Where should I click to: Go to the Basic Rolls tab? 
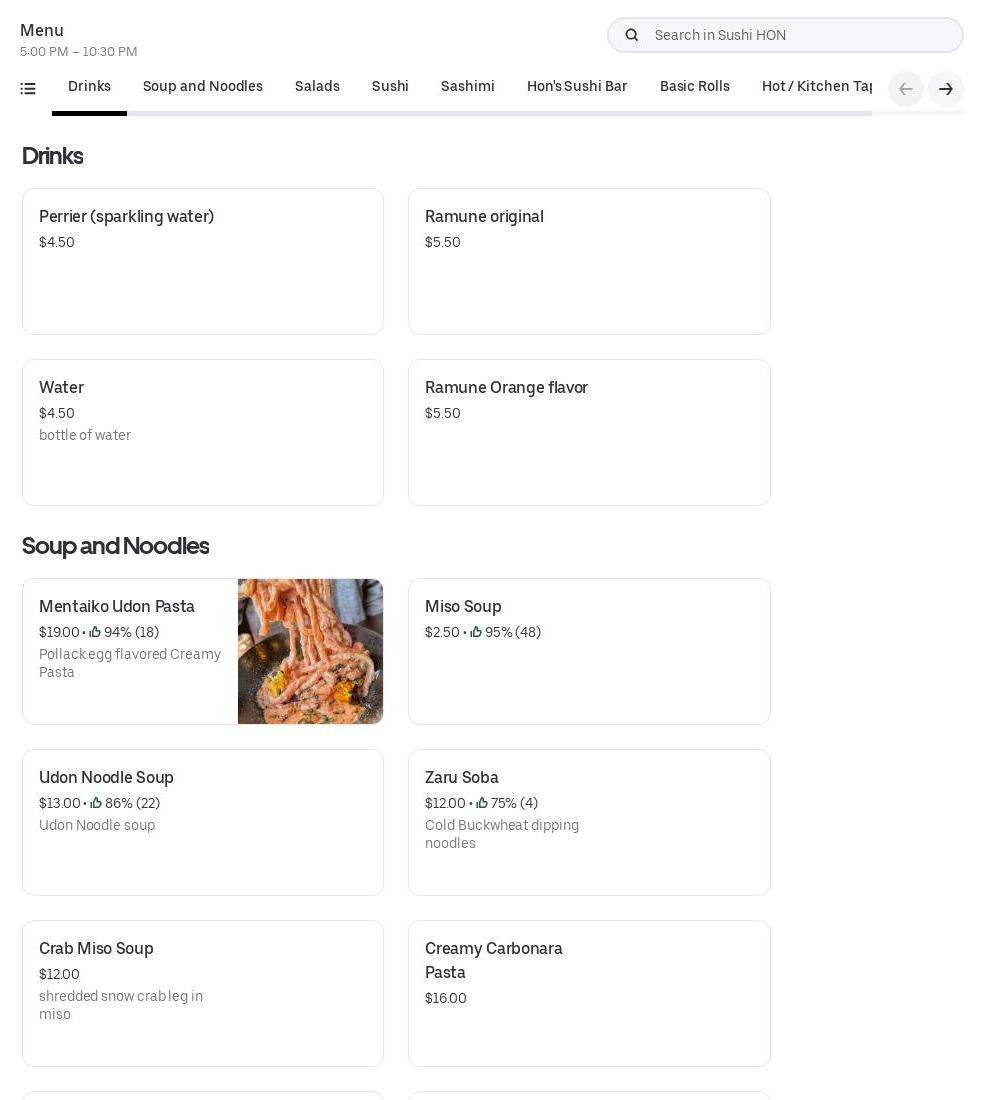tap(694, 87)
